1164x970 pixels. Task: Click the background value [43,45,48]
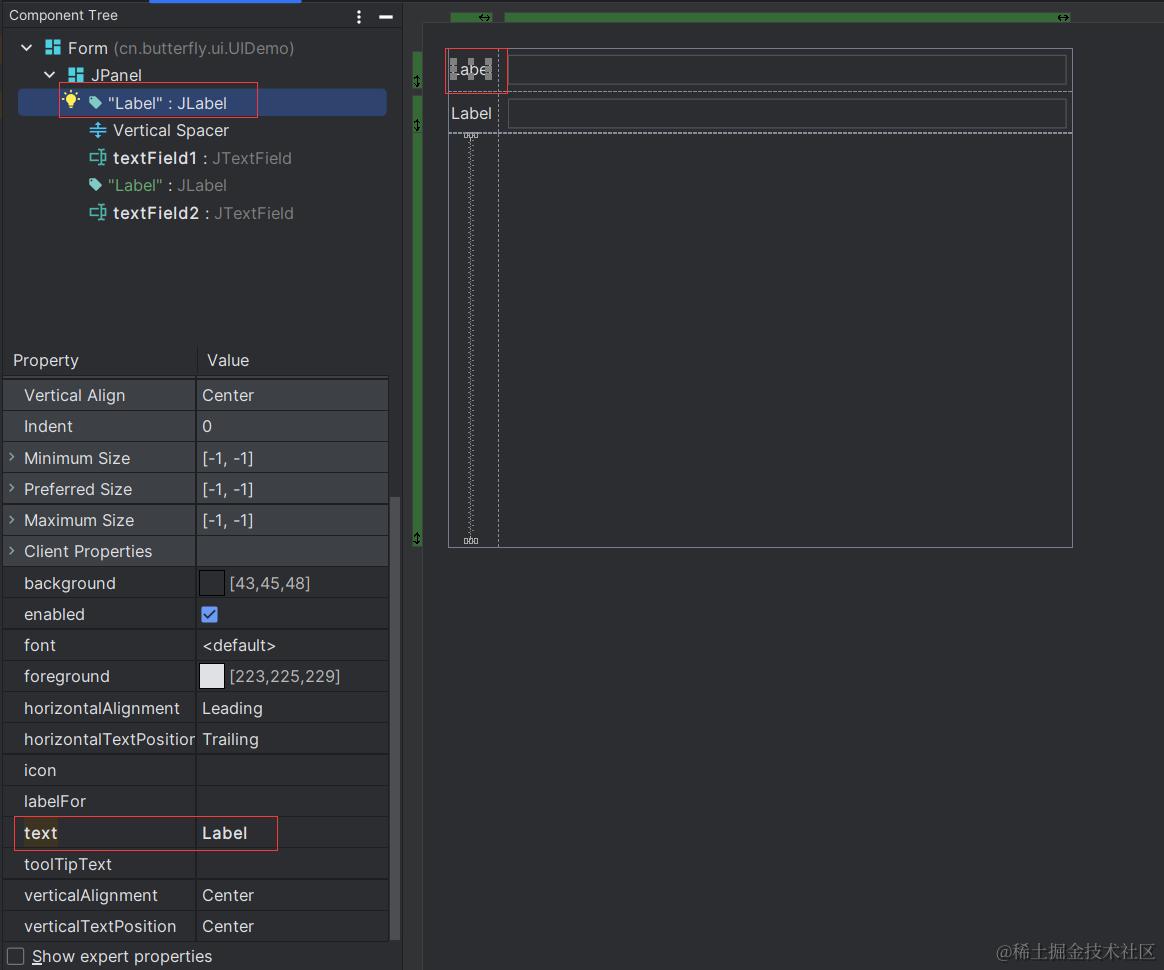269,583
